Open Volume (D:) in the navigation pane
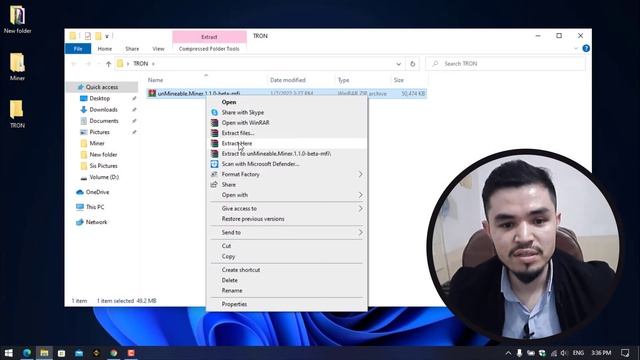The width and height of the screenshot is (640, 360). [104, 177]
